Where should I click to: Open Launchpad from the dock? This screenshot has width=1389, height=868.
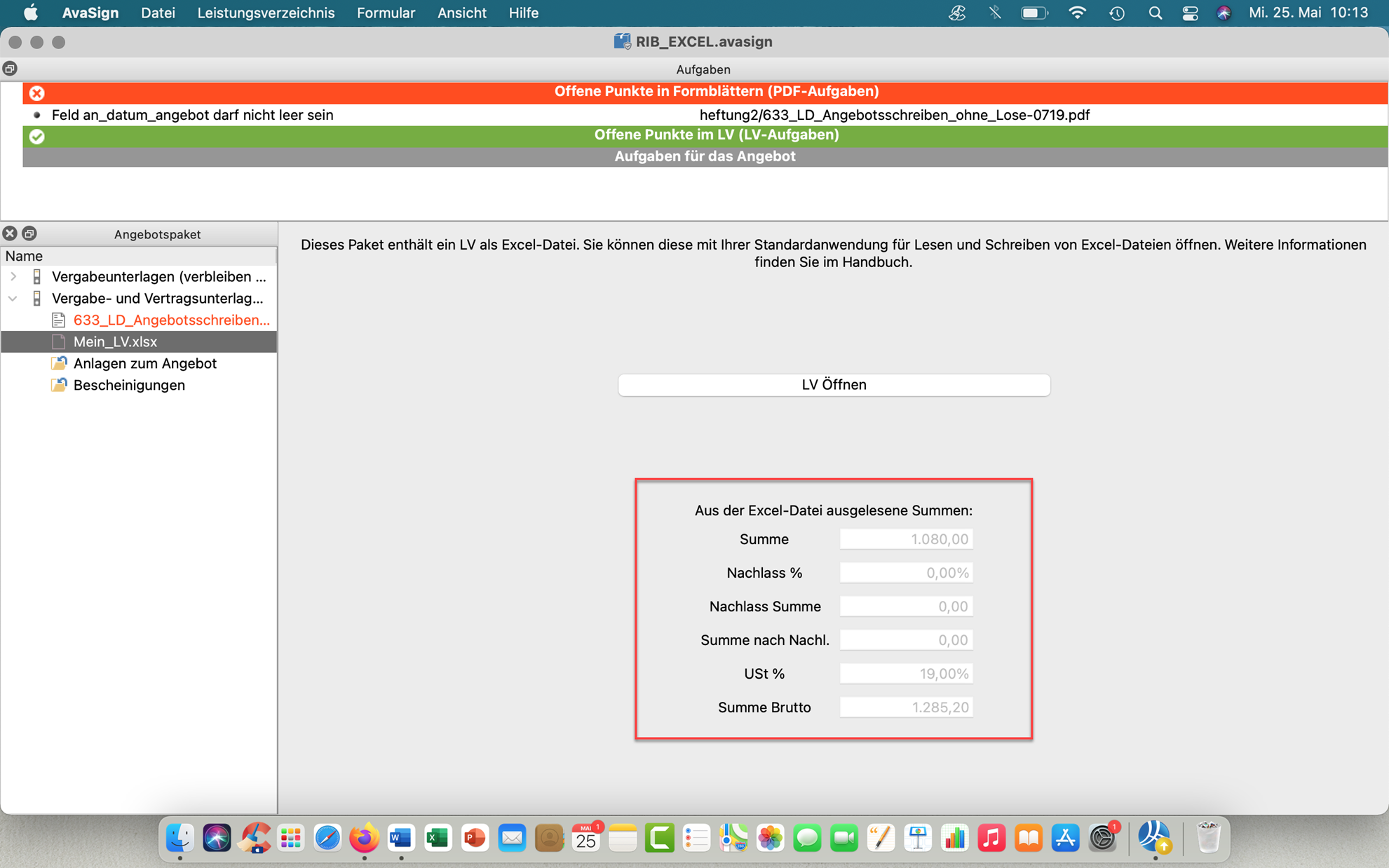(x=290, y=838)
